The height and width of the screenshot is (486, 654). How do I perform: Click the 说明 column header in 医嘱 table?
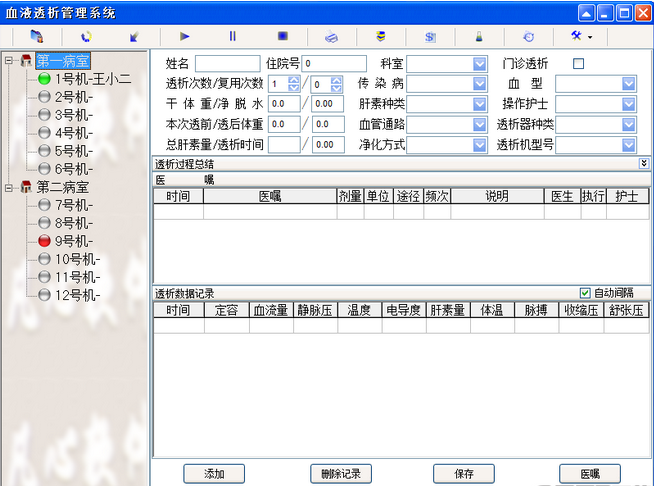coord(497,196)
